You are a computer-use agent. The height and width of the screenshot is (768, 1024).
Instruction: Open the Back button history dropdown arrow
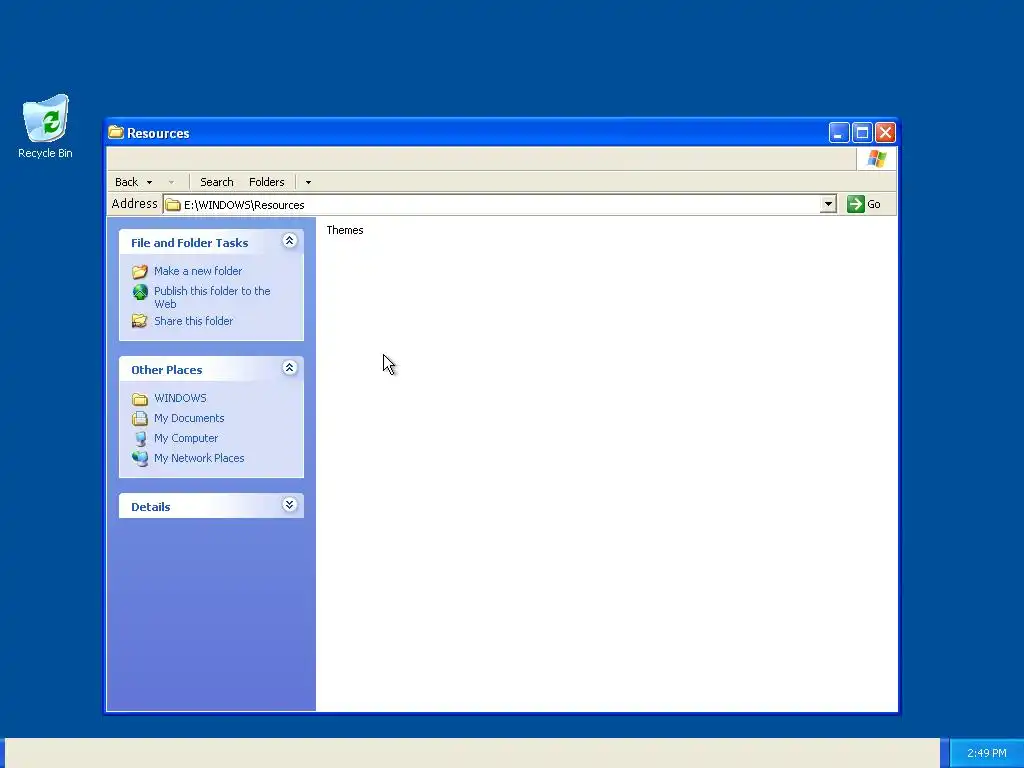tap(150, 182)
